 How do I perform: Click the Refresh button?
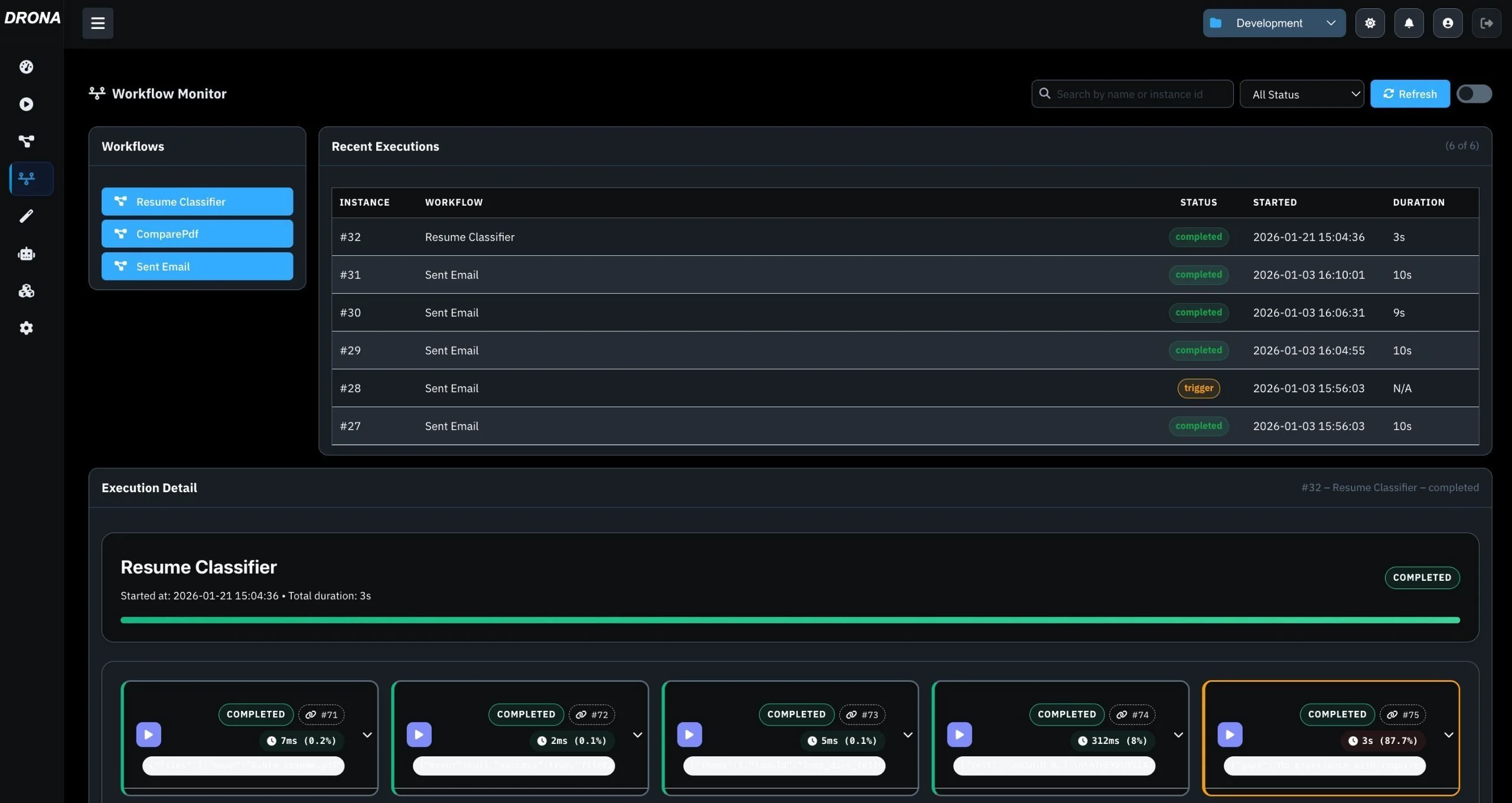[x=1410, y=93]
